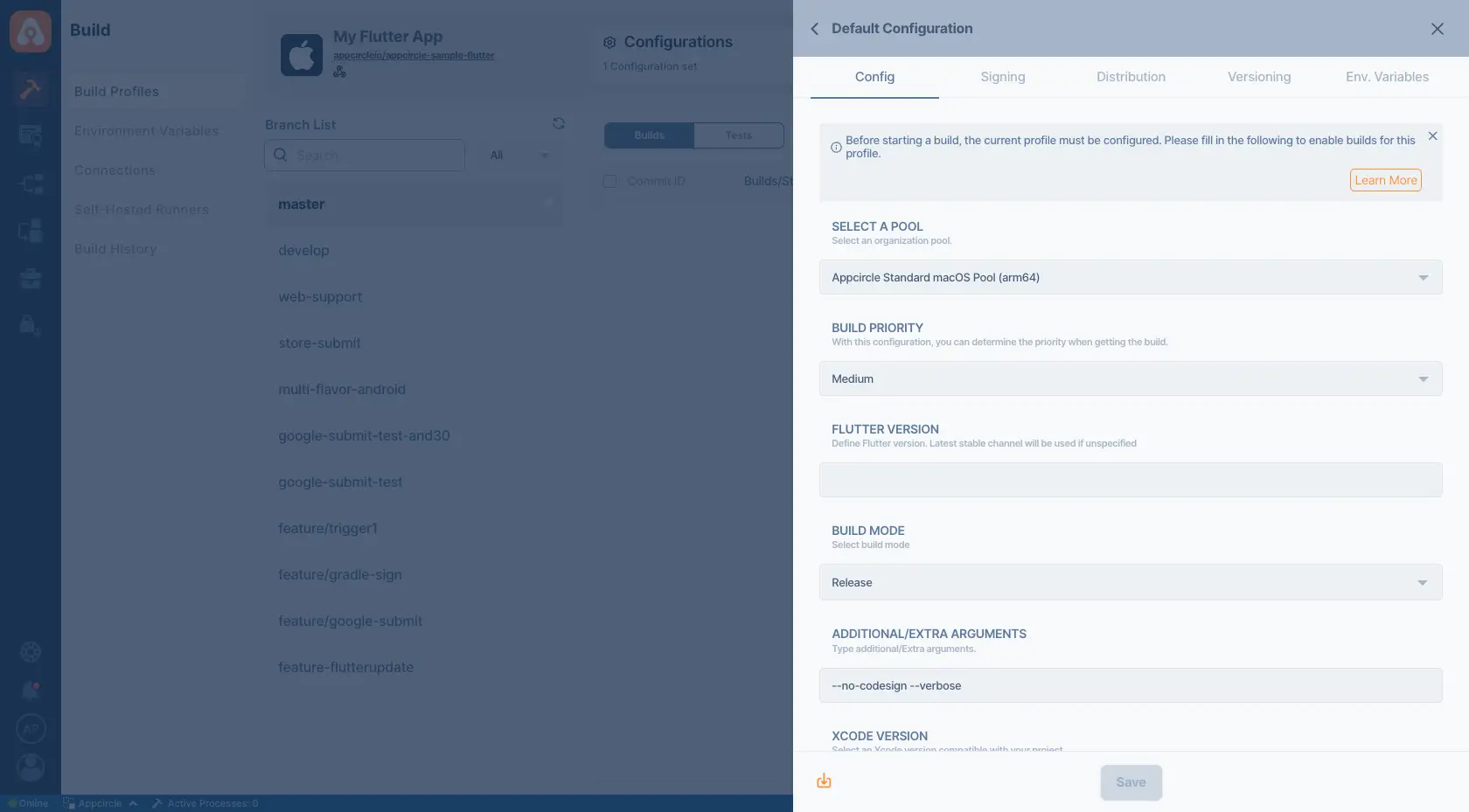1469x812 pixels.
Task: Open the lock sidebar module icon
Action: point(31,325)
